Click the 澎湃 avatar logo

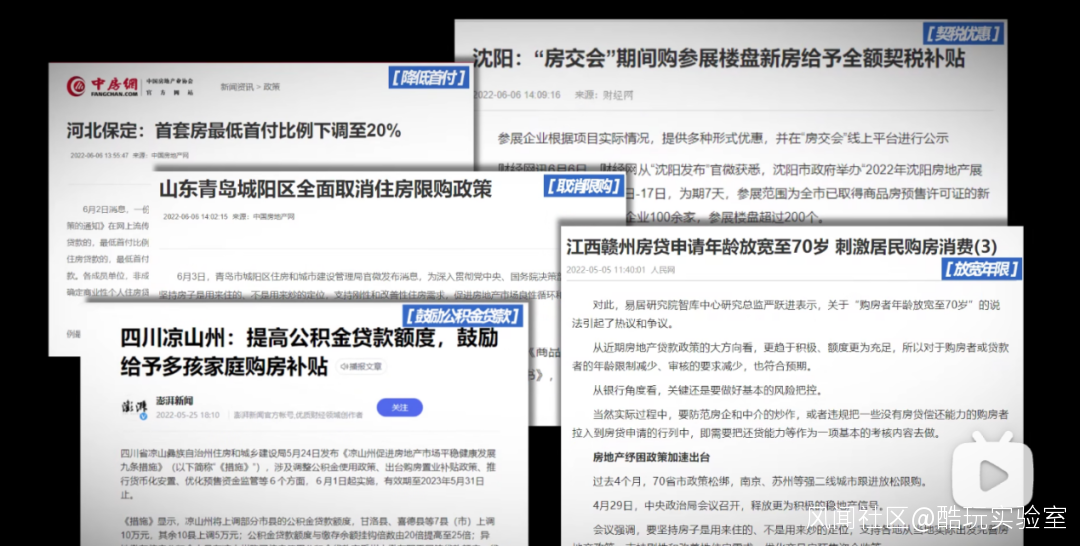click(x=135, y=408)
